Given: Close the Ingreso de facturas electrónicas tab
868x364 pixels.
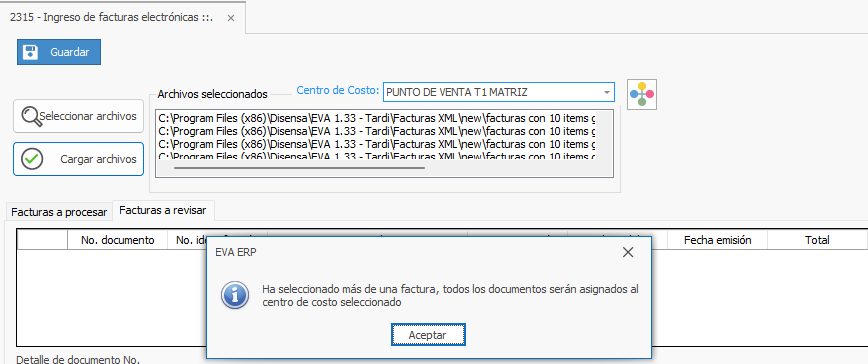Looking at the screenshot, I should point(231,18).
